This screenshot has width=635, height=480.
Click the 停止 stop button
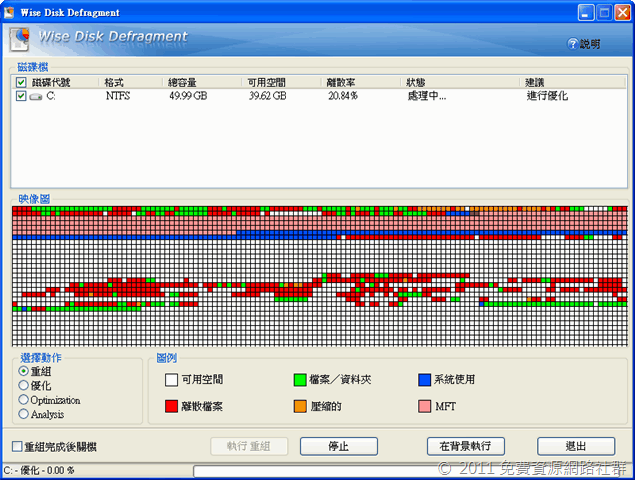tap(339, 446)
